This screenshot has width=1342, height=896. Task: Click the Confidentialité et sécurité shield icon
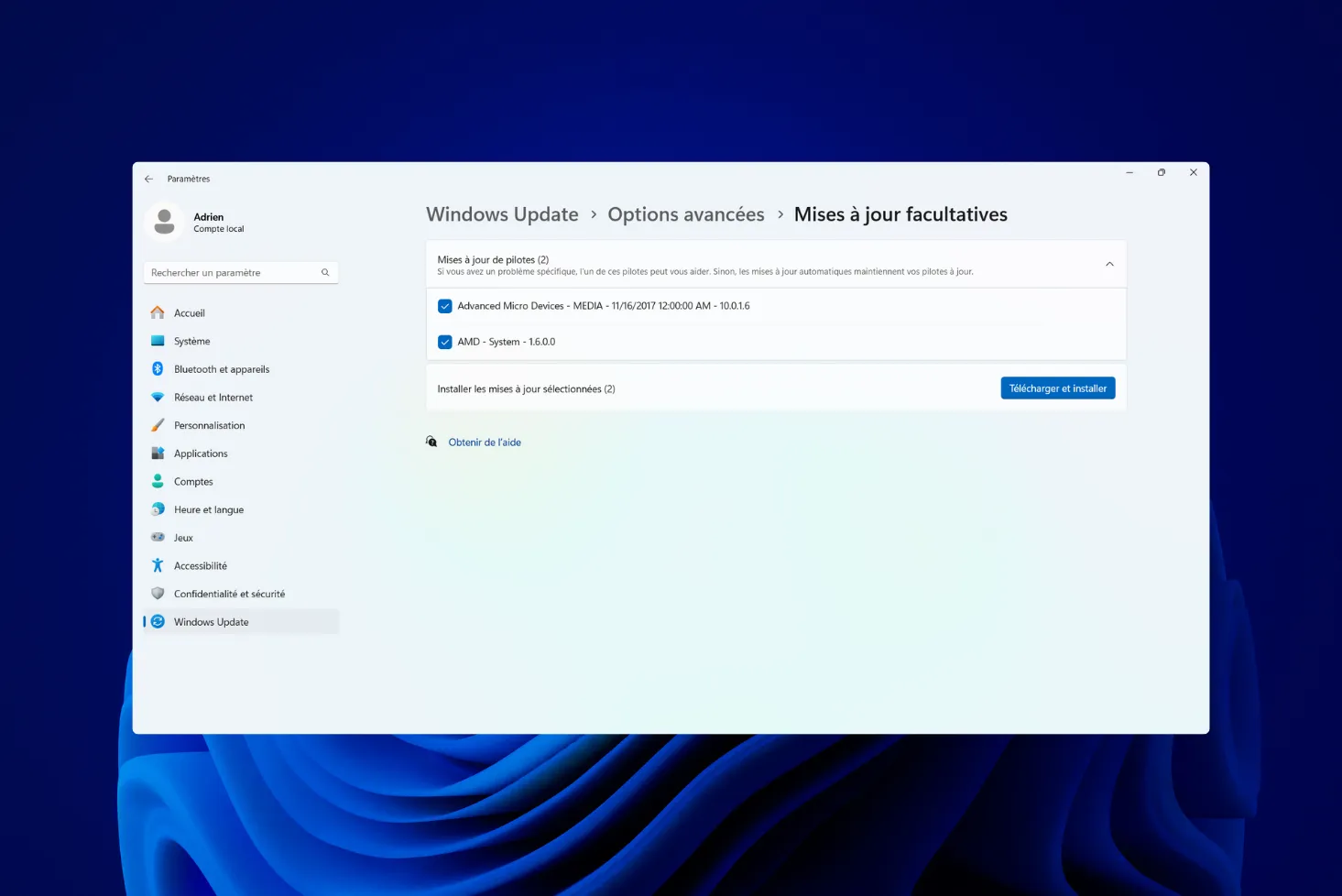click(158, 594)
